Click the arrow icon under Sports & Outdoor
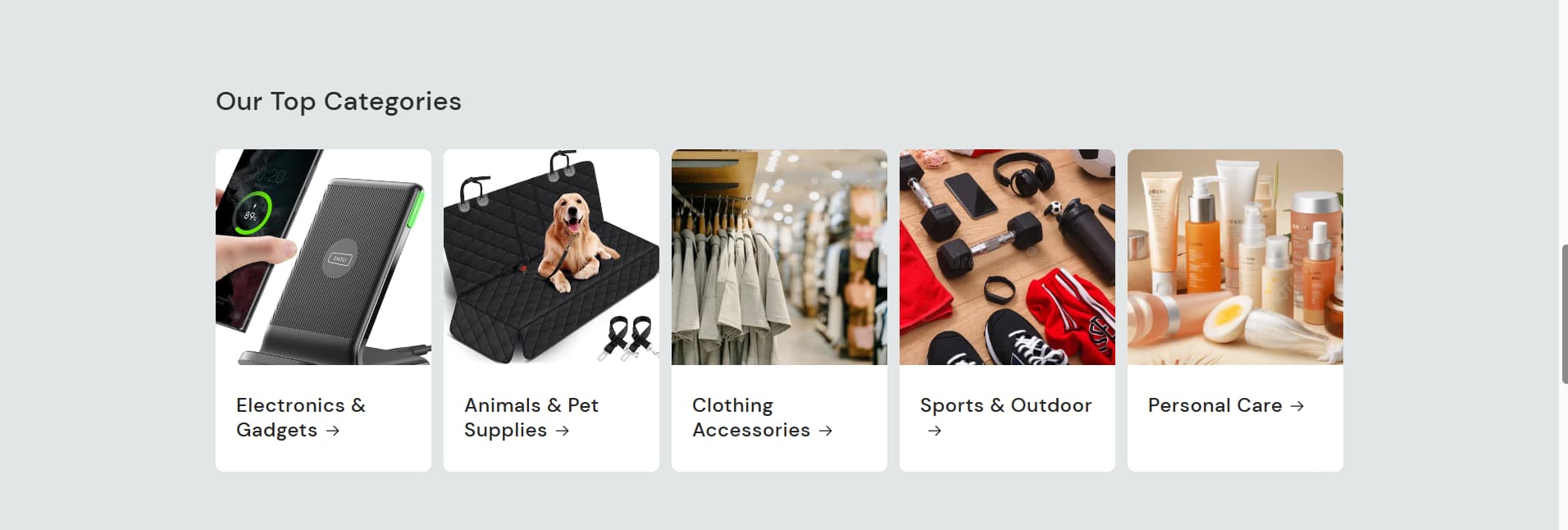 [x=934, y=431]
